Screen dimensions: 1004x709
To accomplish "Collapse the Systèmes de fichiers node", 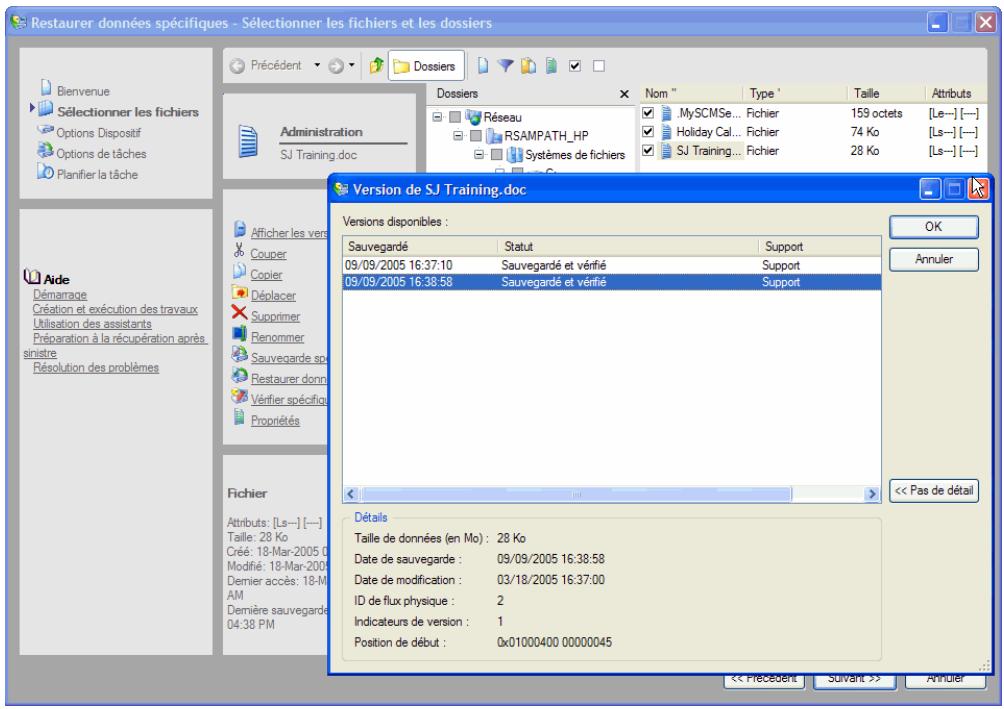I will [479, 154].
